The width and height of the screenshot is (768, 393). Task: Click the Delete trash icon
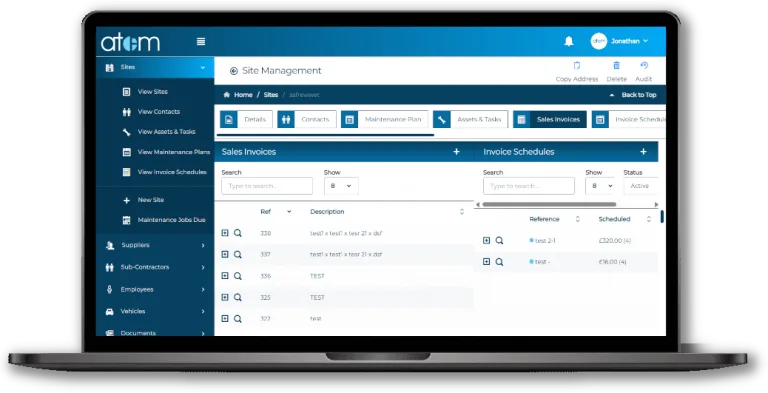pos(617,66)
